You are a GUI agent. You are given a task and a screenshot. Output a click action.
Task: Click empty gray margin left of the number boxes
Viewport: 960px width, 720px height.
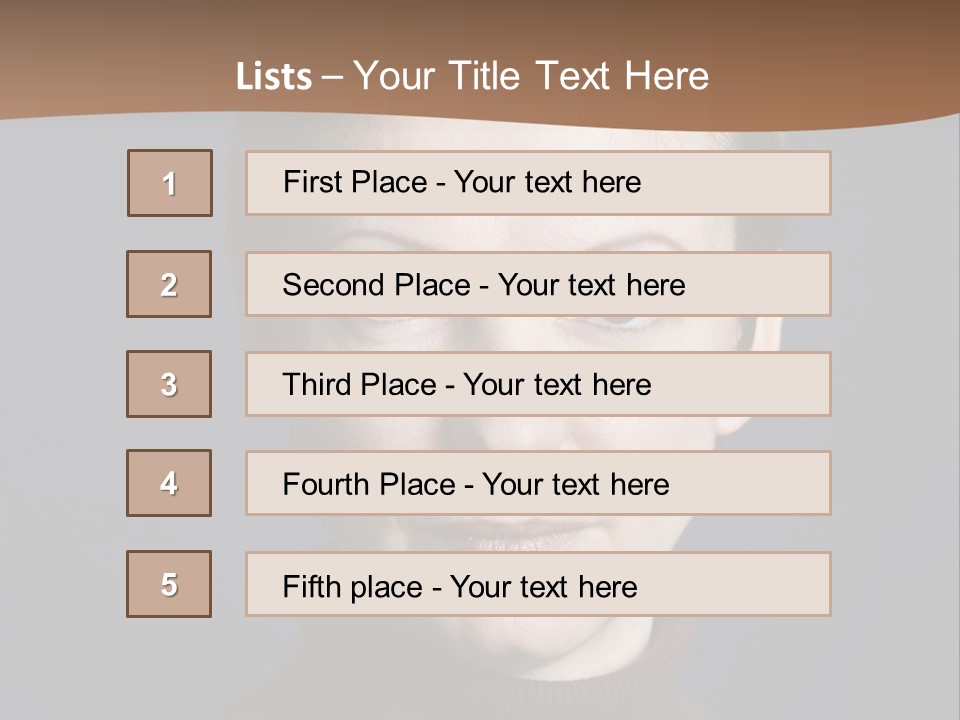coord(60,400)
